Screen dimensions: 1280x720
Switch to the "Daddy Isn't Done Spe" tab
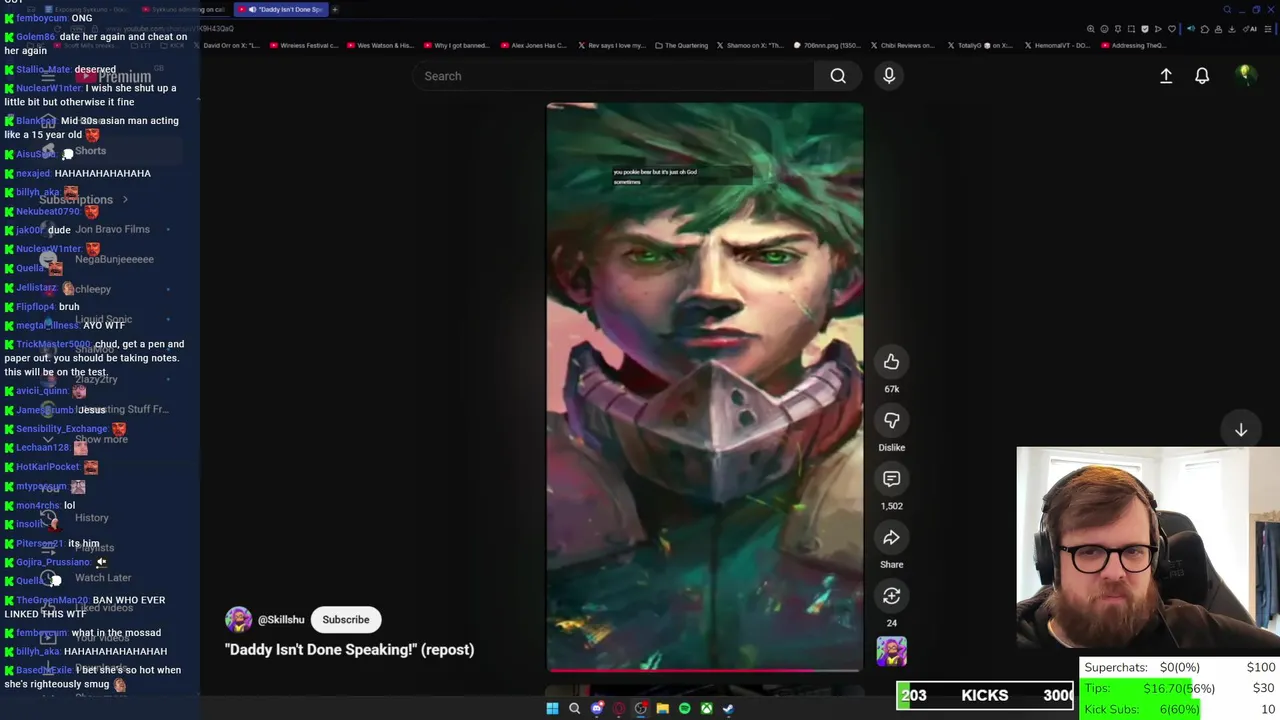coord(281,9)
